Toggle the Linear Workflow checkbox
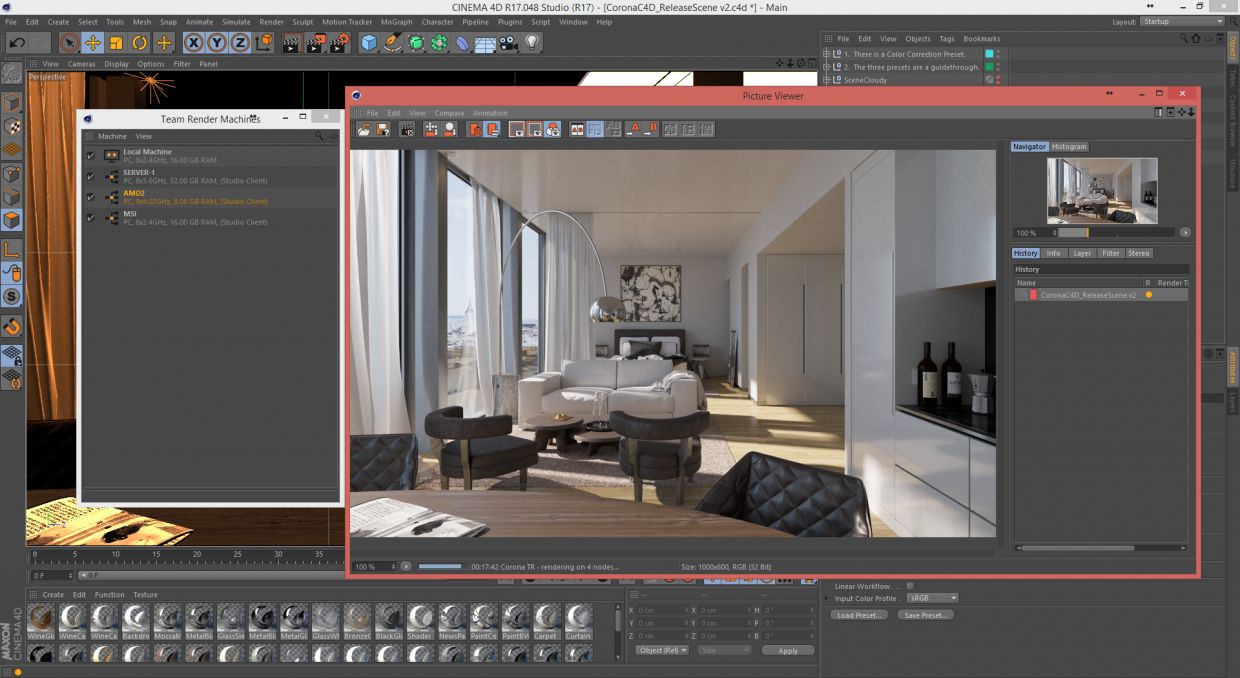This screenshot has width=1240, height=678. tap(910, 586)
